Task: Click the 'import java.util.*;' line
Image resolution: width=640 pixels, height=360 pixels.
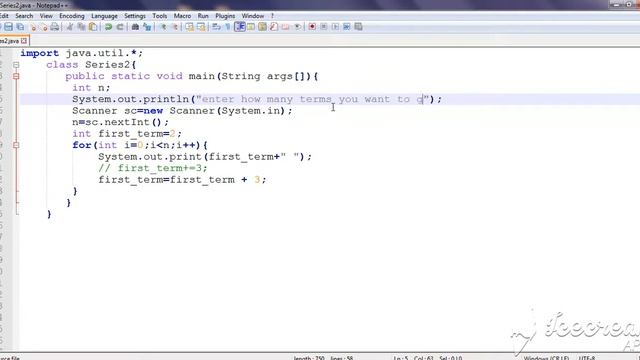Action: [82, 53]
